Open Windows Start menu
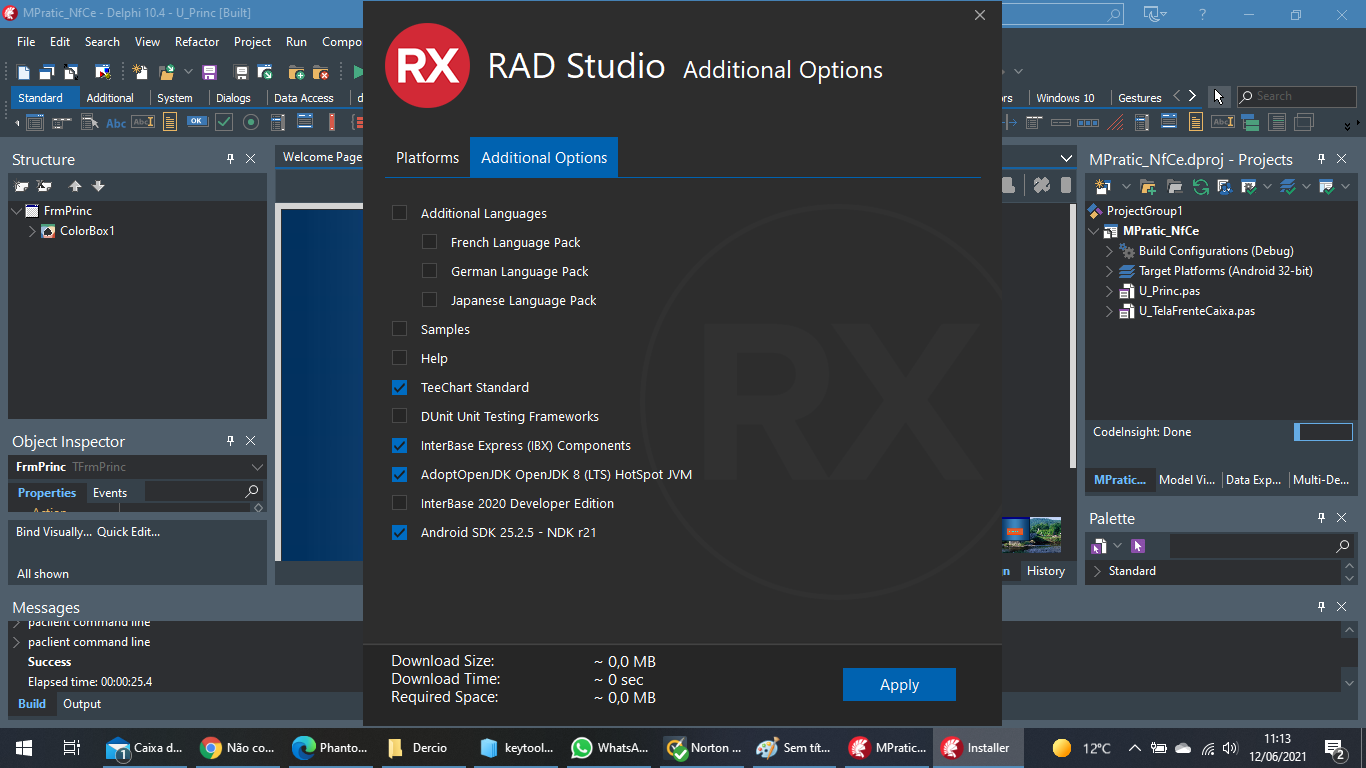The image size is (1366, 768). click(x=24, y=747)
